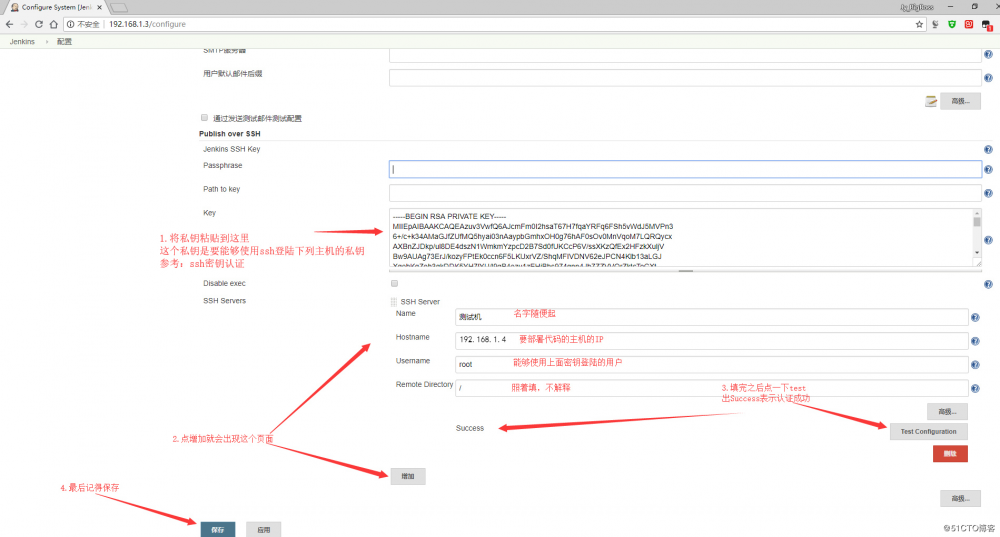Open help icon for Remote Directory

[x=975, y=388]
